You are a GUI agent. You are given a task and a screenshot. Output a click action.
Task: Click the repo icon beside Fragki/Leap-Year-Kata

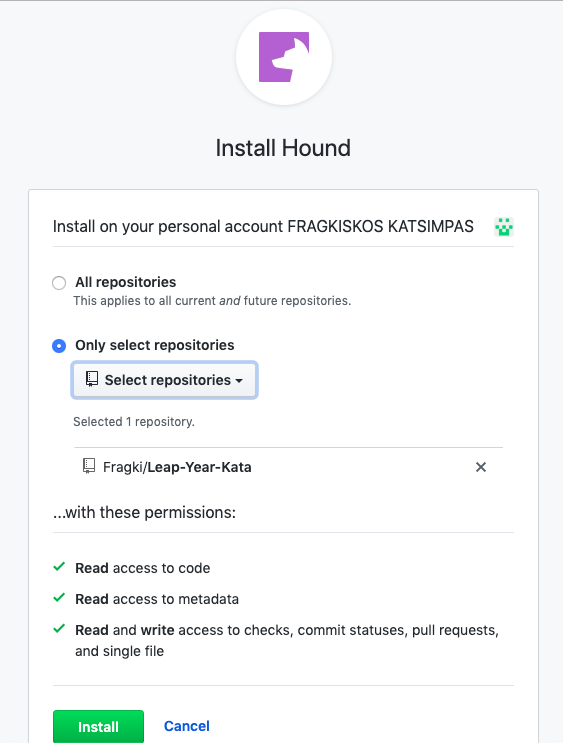(89, 466)
